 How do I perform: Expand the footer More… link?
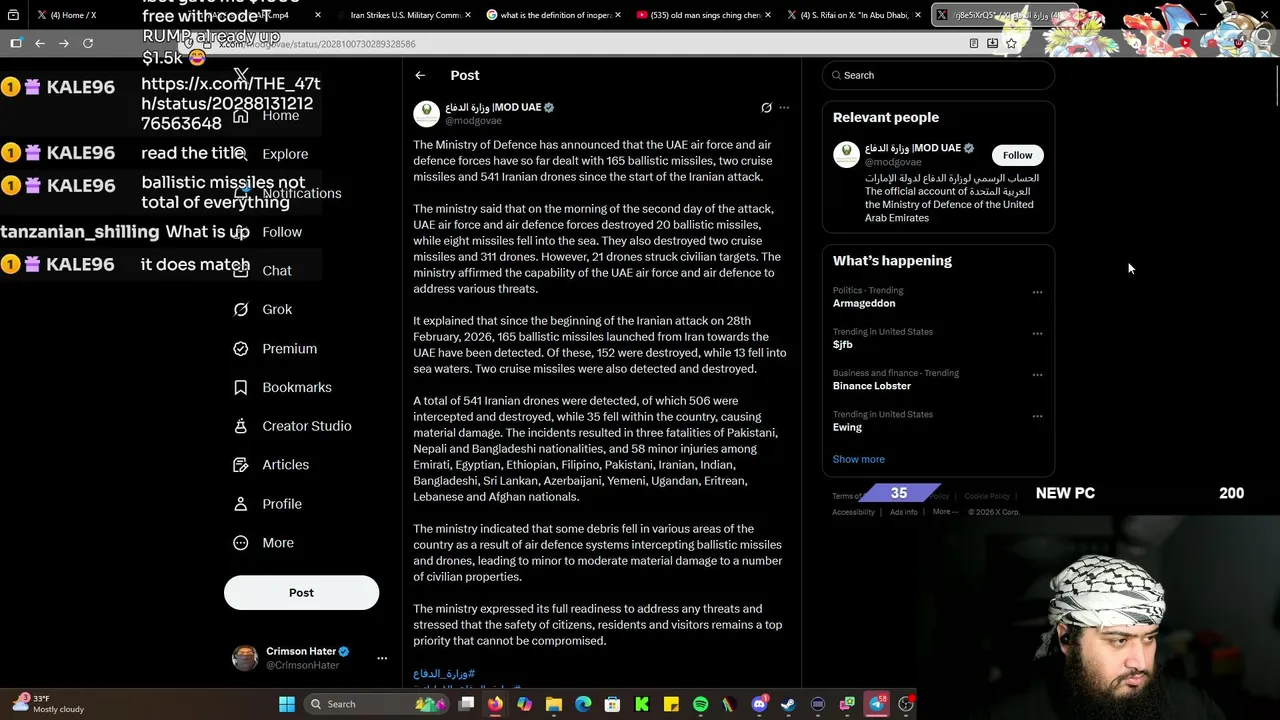(x=945, y=512)
